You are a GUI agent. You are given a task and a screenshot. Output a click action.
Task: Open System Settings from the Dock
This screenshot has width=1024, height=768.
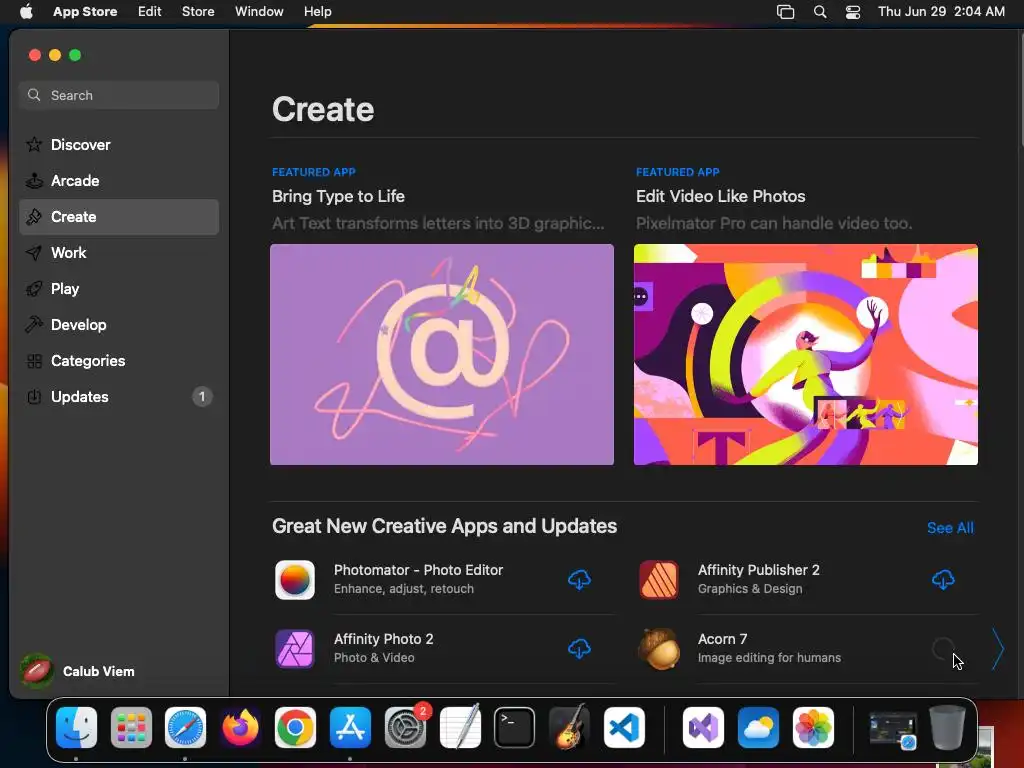[406, 728]
